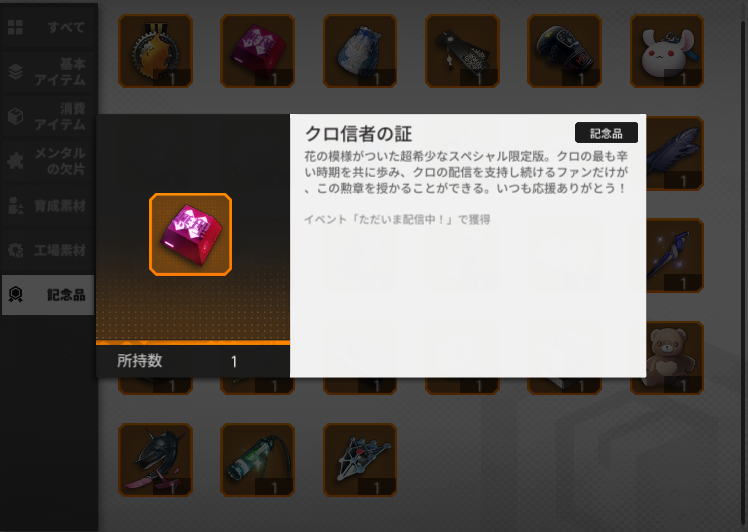Select the white bunny plush item
The height and width of the screenshot is (532, 748).
coord(667,51)
